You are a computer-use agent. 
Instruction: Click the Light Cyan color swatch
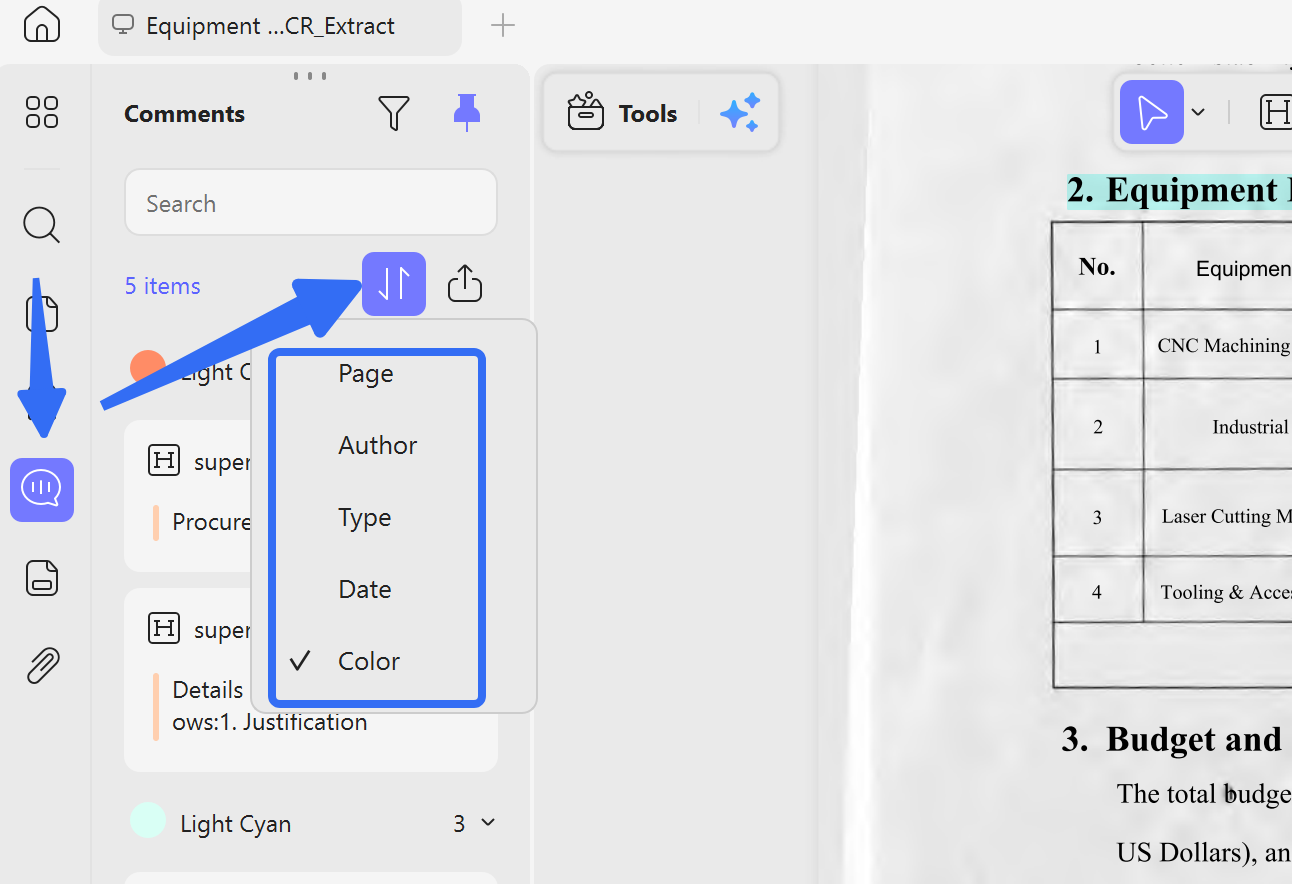pyautogui.click(x=148, y=821)
